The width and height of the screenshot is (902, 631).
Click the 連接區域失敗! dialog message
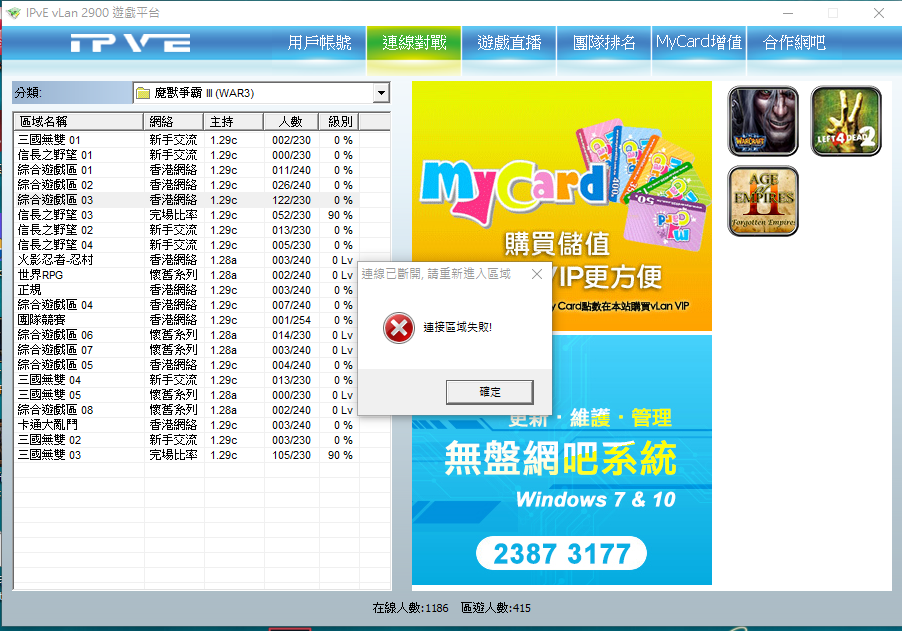(x=458, y=327)
